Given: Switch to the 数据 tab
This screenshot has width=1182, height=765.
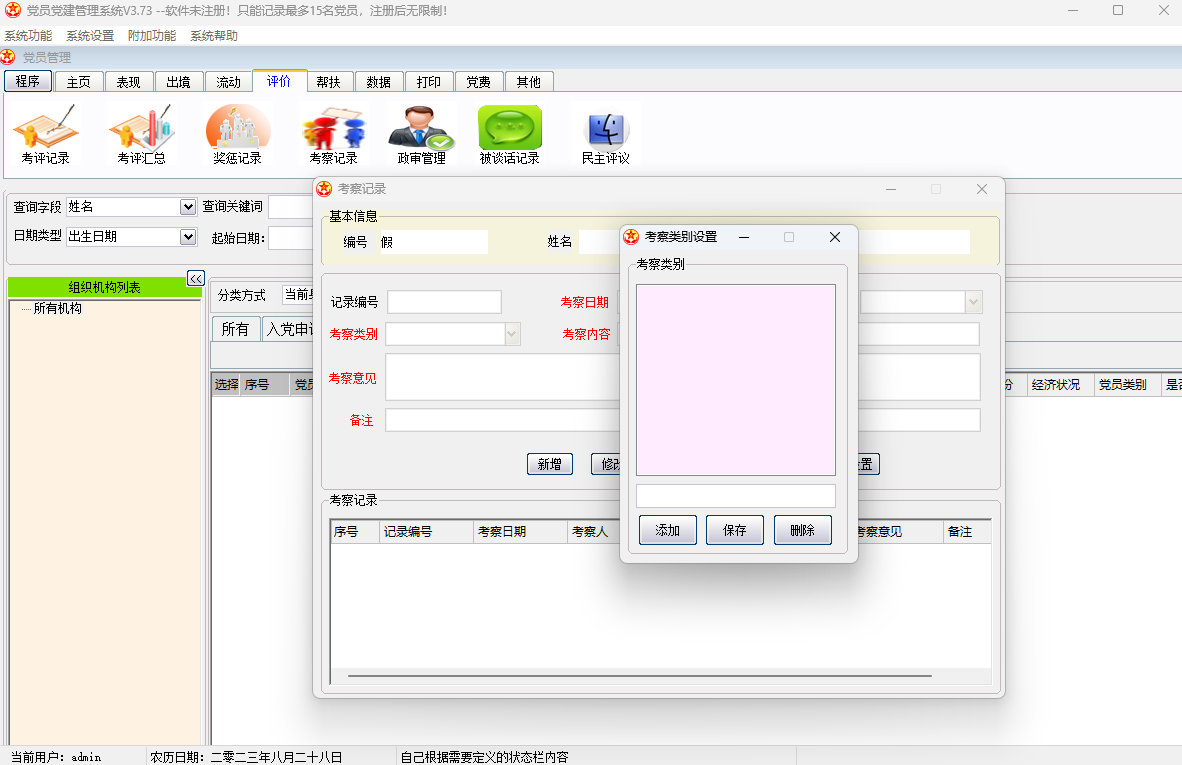Looking at the screenshot, I should 378,81.
